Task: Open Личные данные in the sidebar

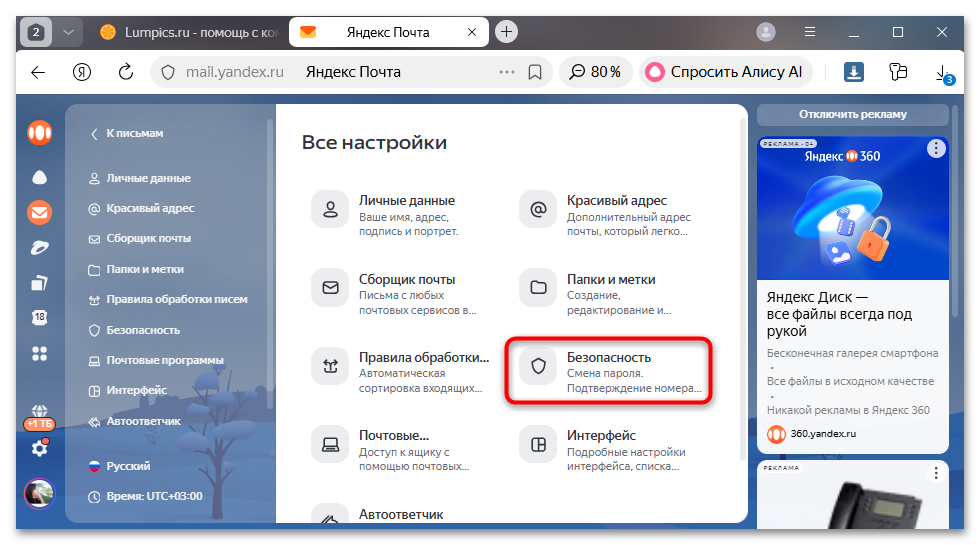Action: [x=139, y=178]
